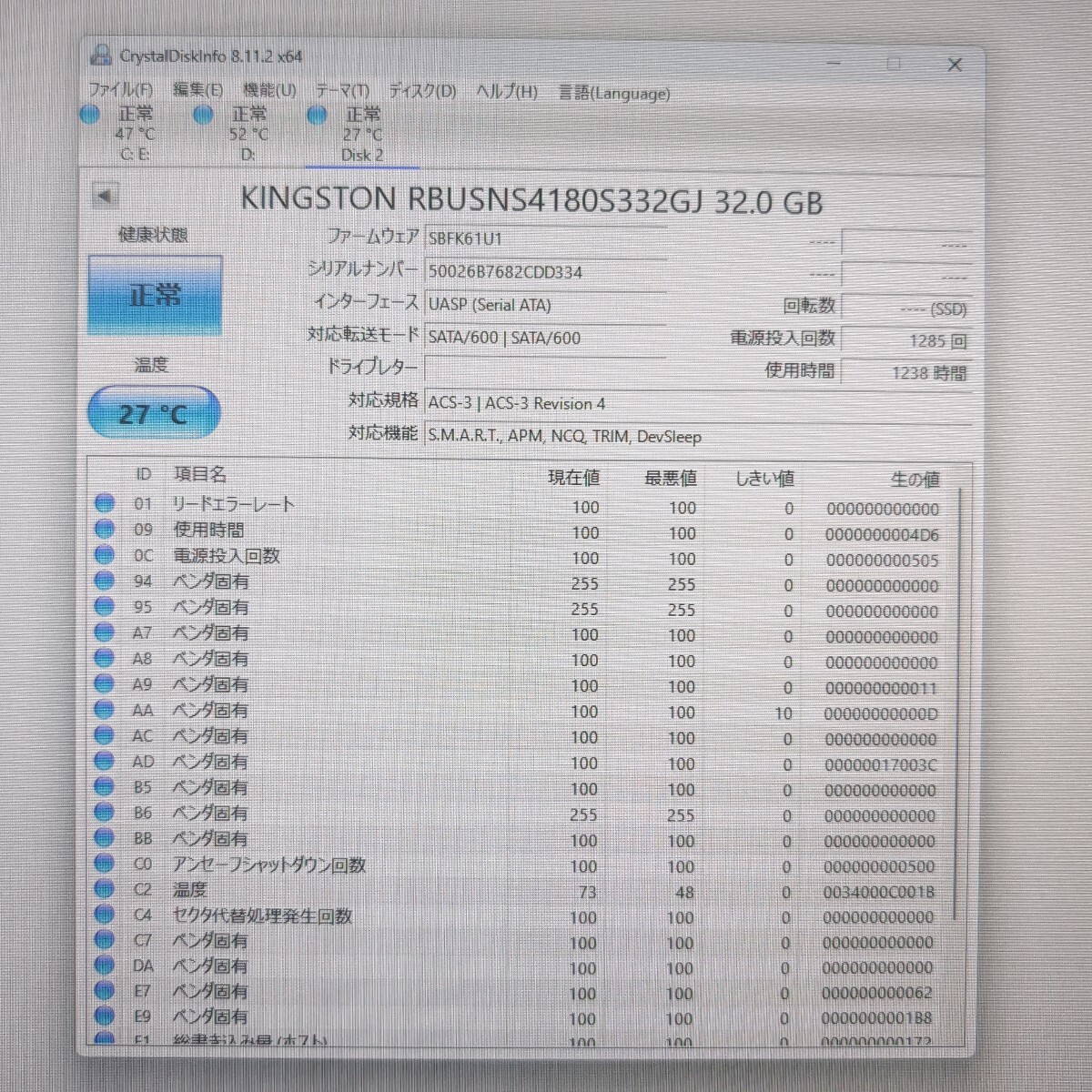Click the Disk 2 status orb
1092x1092 pixels.
click(317, 115)
